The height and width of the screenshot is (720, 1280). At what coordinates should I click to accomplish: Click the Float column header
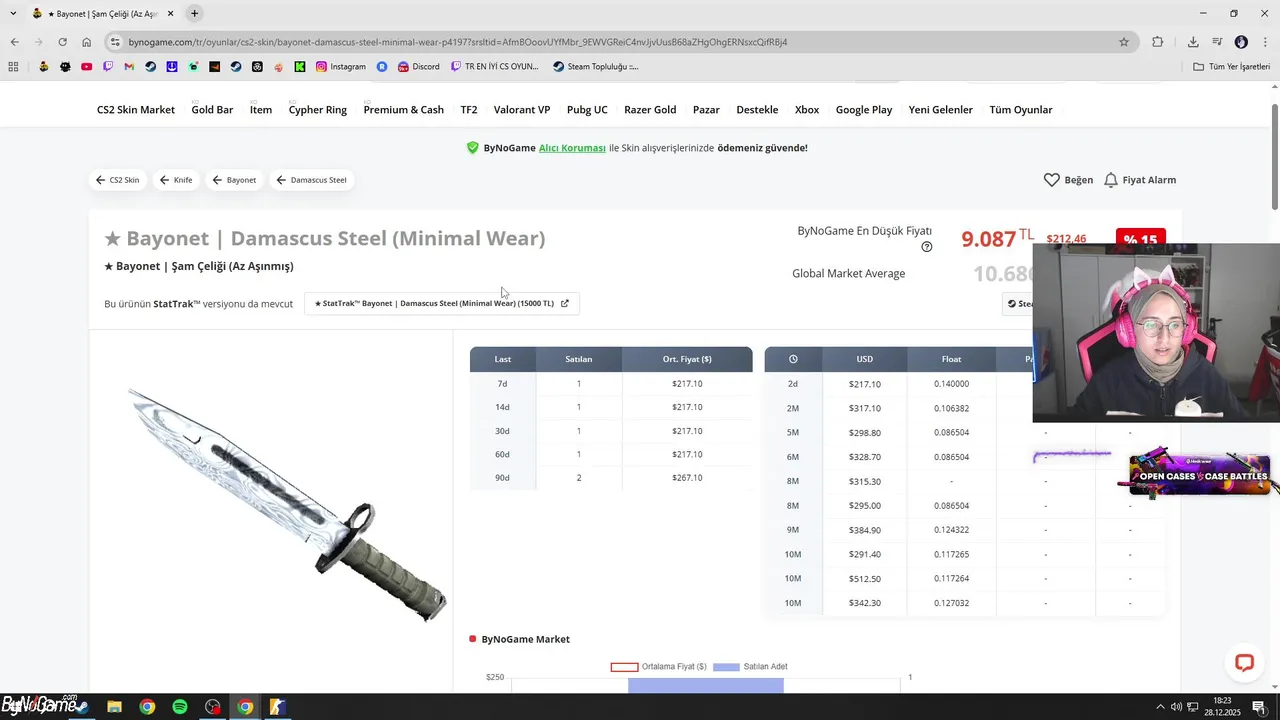(x=951, y=359)
